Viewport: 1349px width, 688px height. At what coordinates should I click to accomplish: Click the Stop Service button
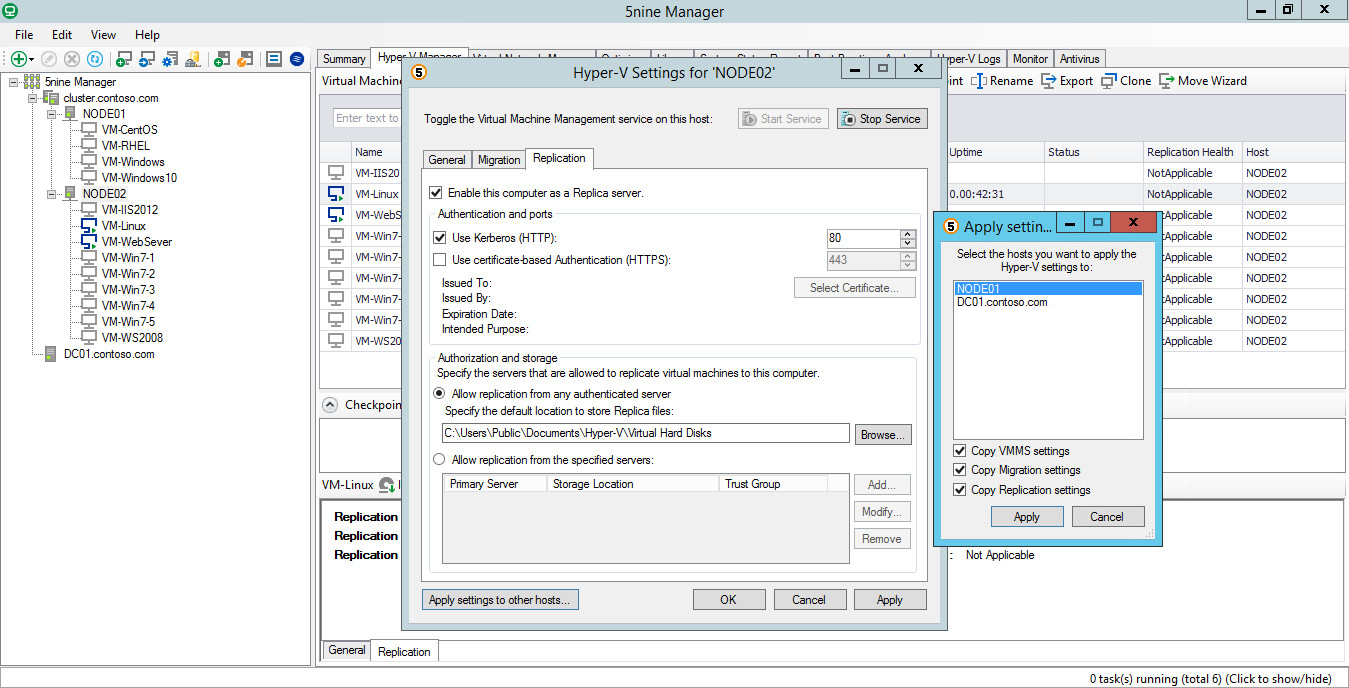pos(882,119)
